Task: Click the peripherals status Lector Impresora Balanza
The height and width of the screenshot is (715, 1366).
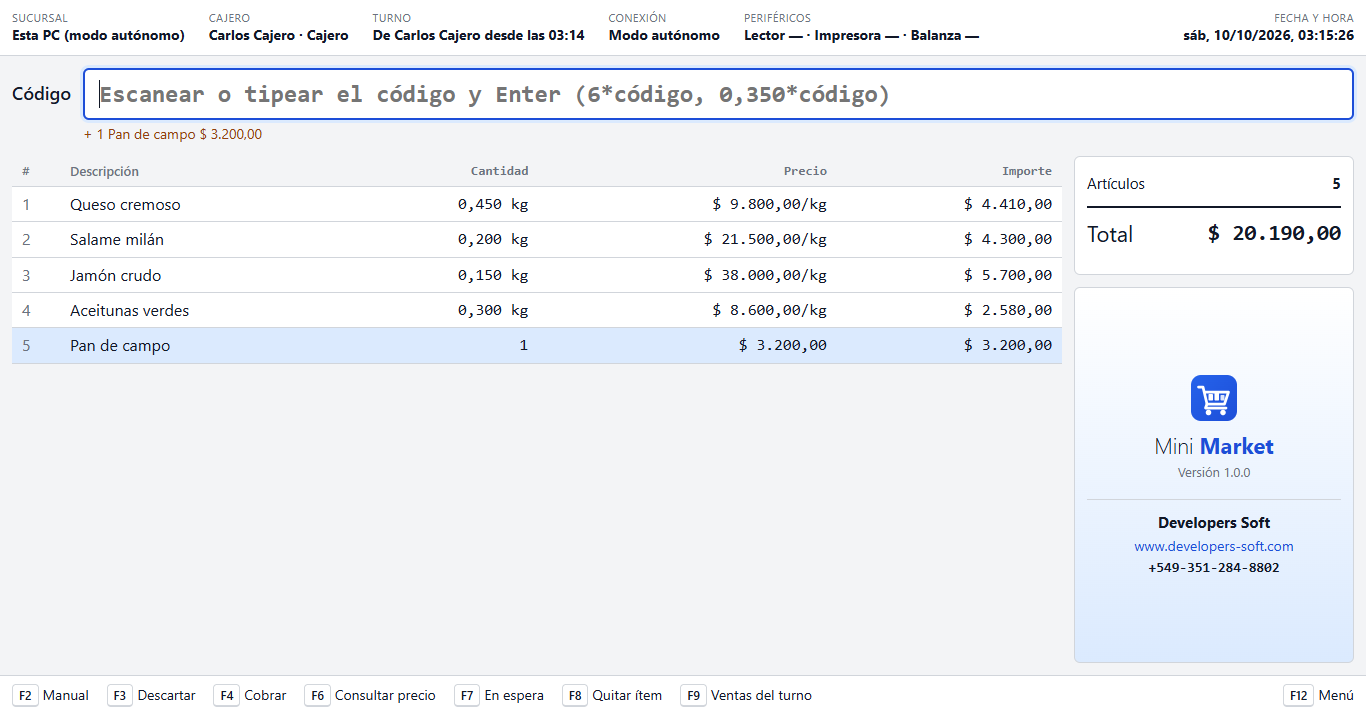Action: 861,35
